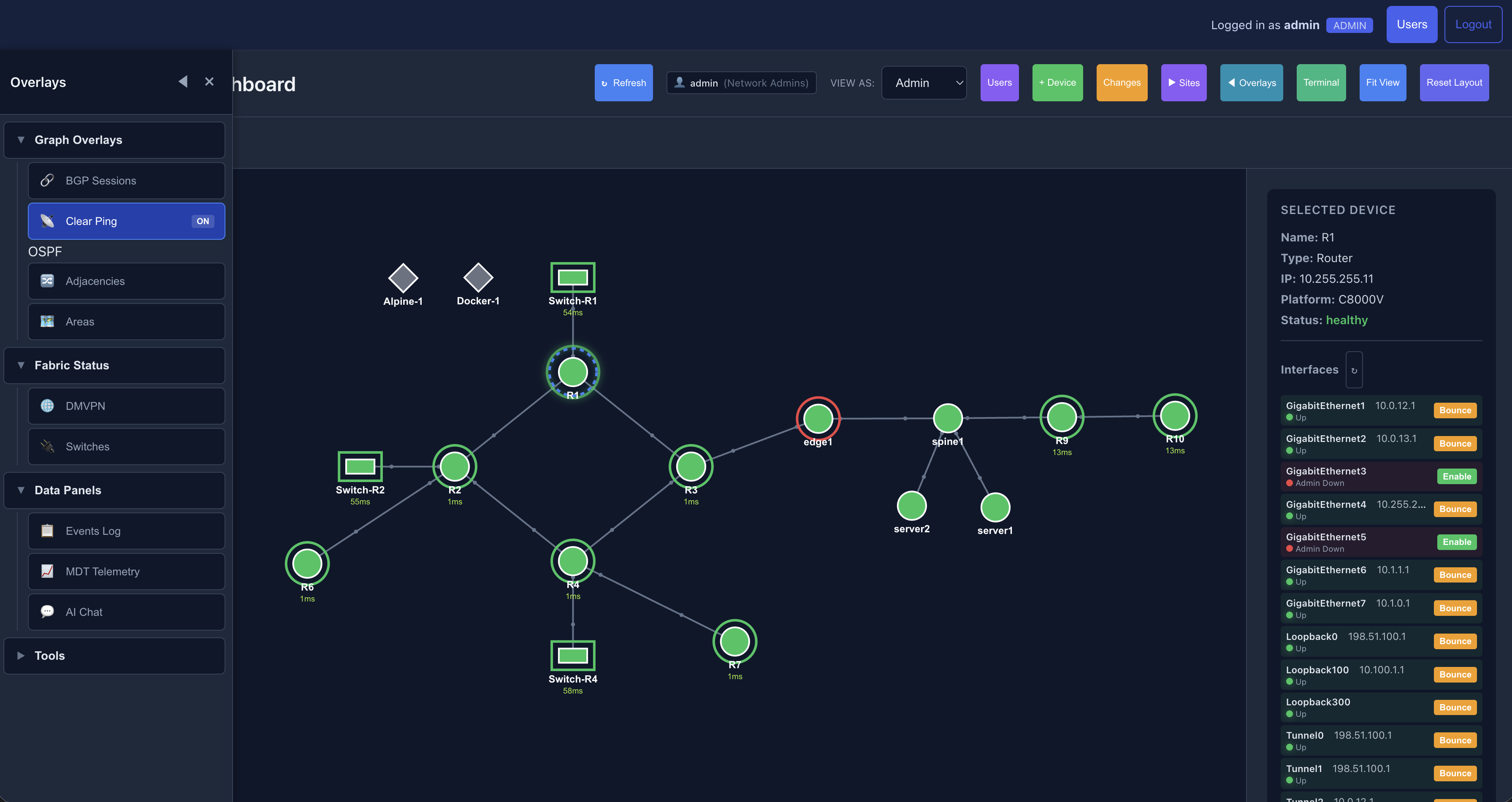Open the MDT Telemetry panel
Viewport: 1512px width, 802px height.
126,572
